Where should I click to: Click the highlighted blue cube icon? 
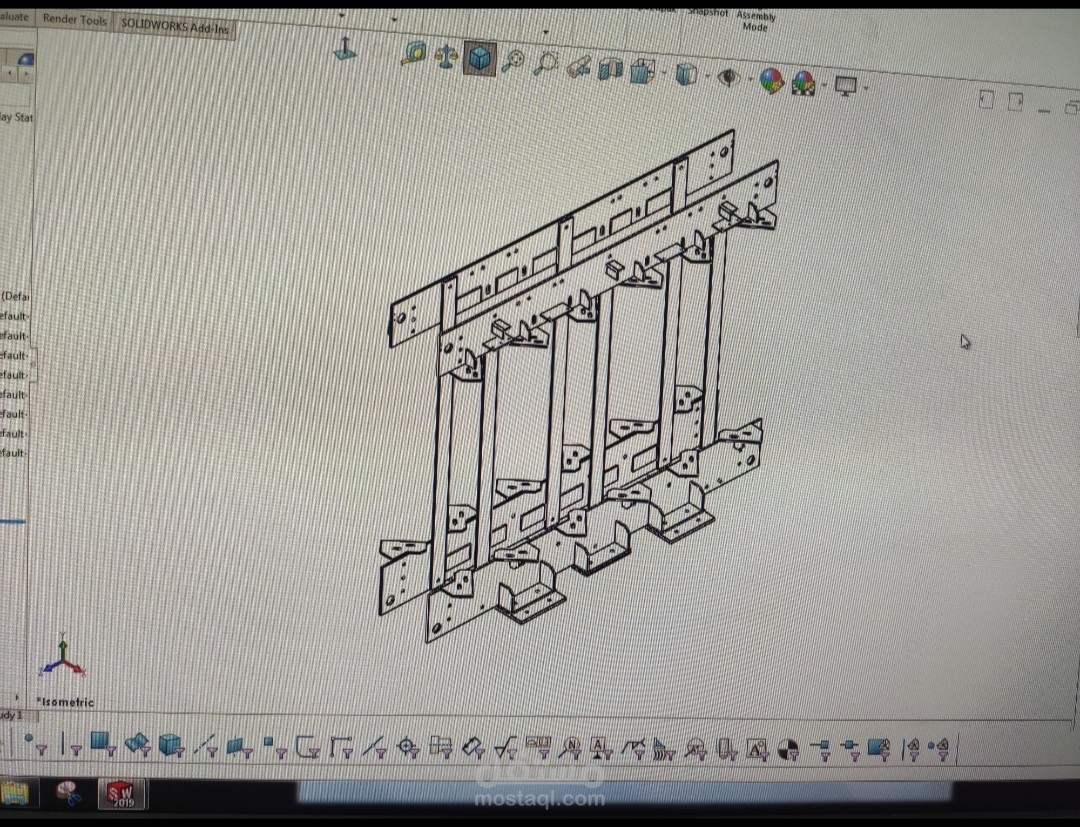(479, 59)
